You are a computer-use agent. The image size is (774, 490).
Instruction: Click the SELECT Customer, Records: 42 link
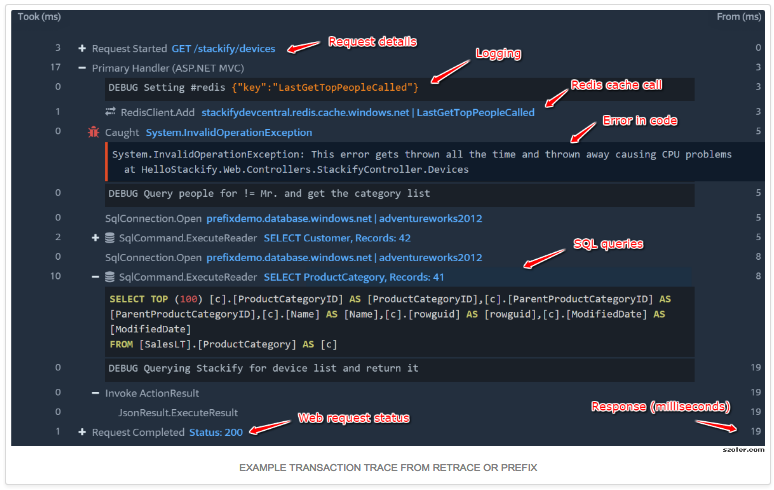(337, 238)
